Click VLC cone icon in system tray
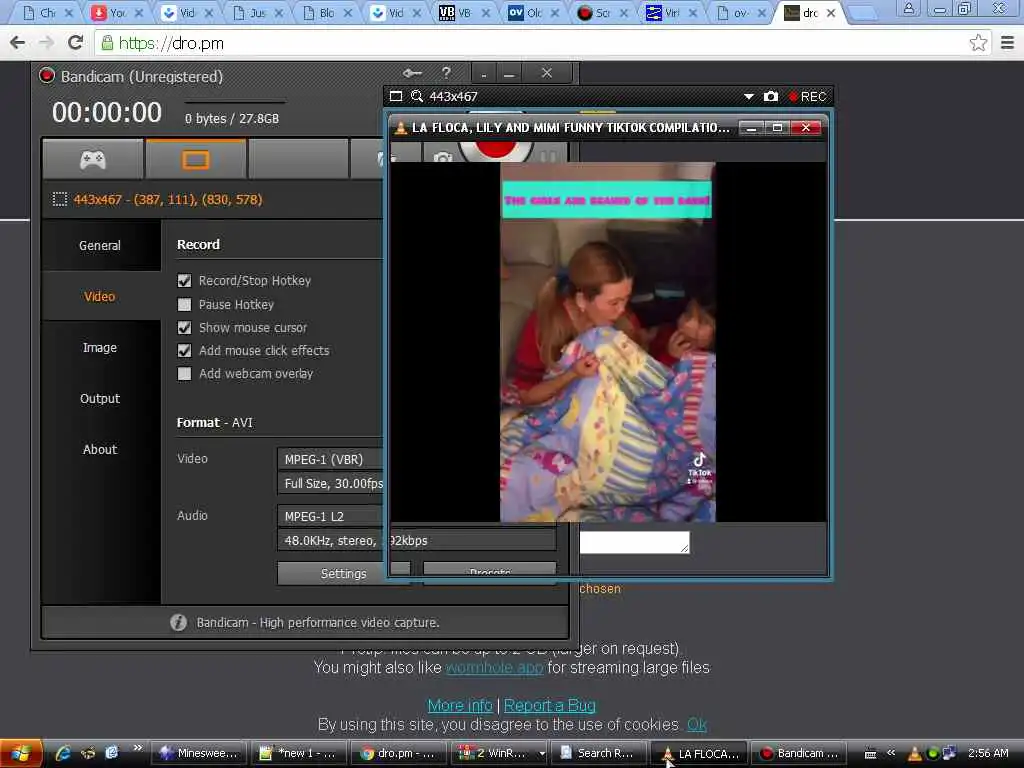The width and height of the screenshot is (1024, 768). click(915, 753)
